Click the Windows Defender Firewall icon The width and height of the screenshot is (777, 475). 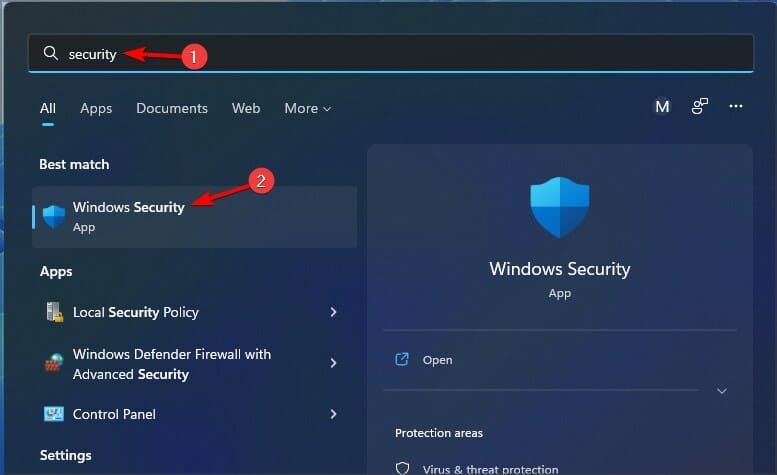tap(54, 363)
